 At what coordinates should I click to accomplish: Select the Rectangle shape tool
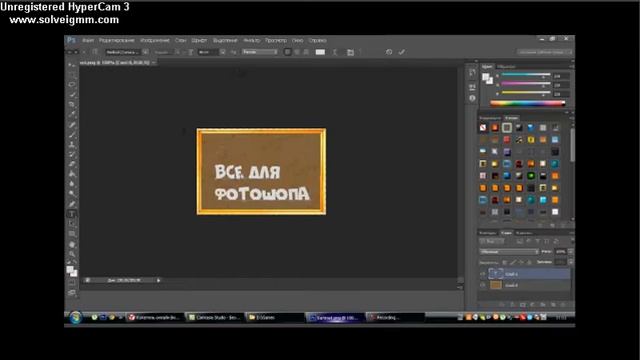(72, 234)
